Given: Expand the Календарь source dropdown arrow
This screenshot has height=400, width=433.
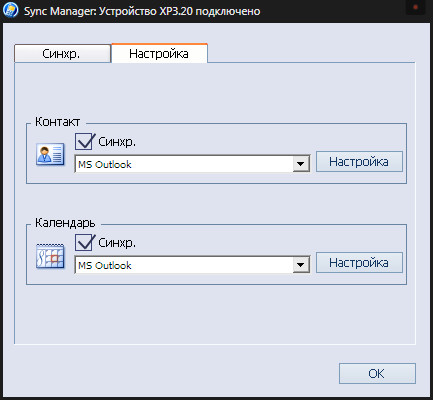Looking at the screenshot, I should click(301, 265).
